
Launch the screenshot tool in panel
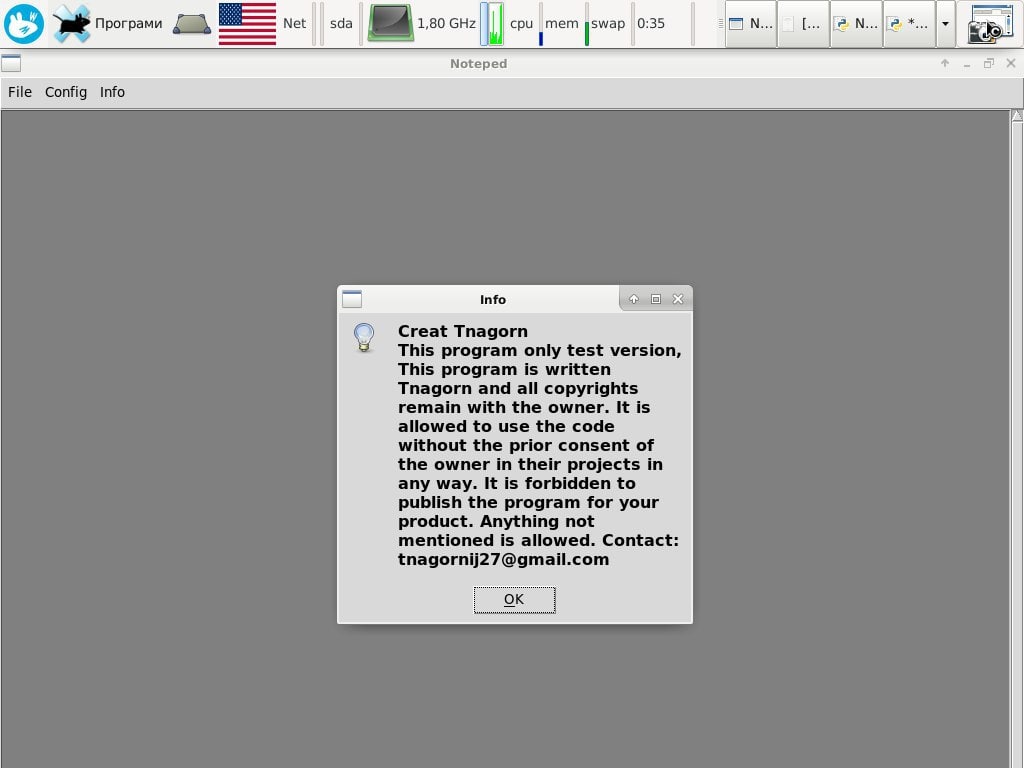tap(989, 24)
